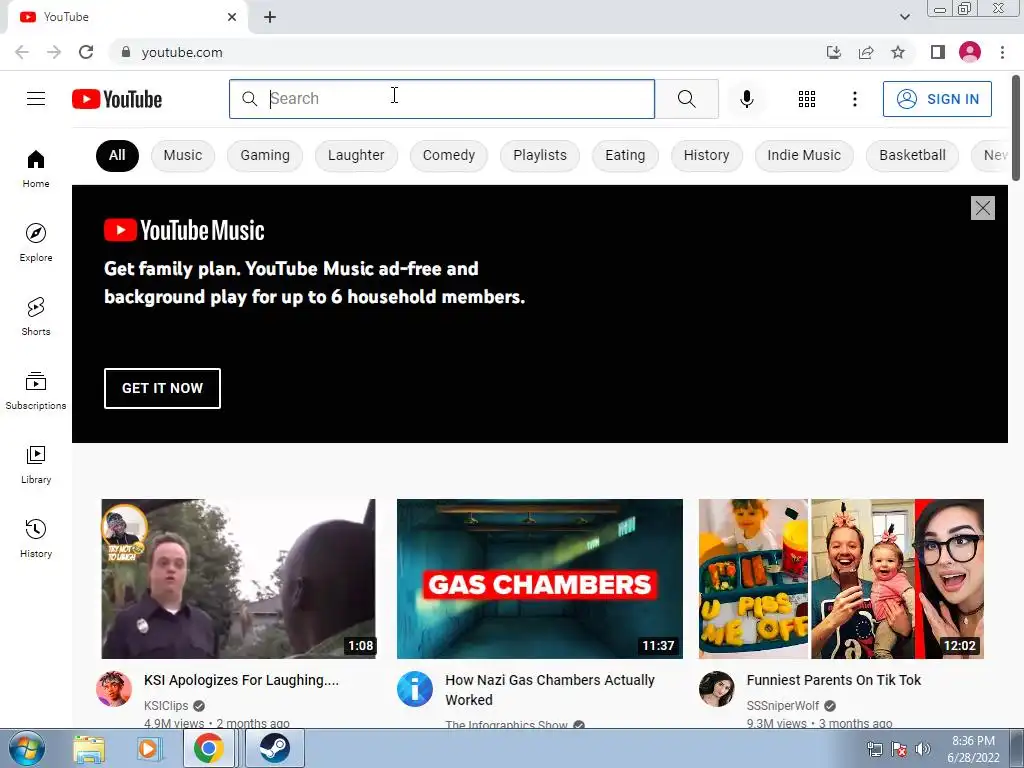Viewport: 1024px width, 768px height.
Task: Close the YouTube Music banner
Action: [x=982, y=208]
